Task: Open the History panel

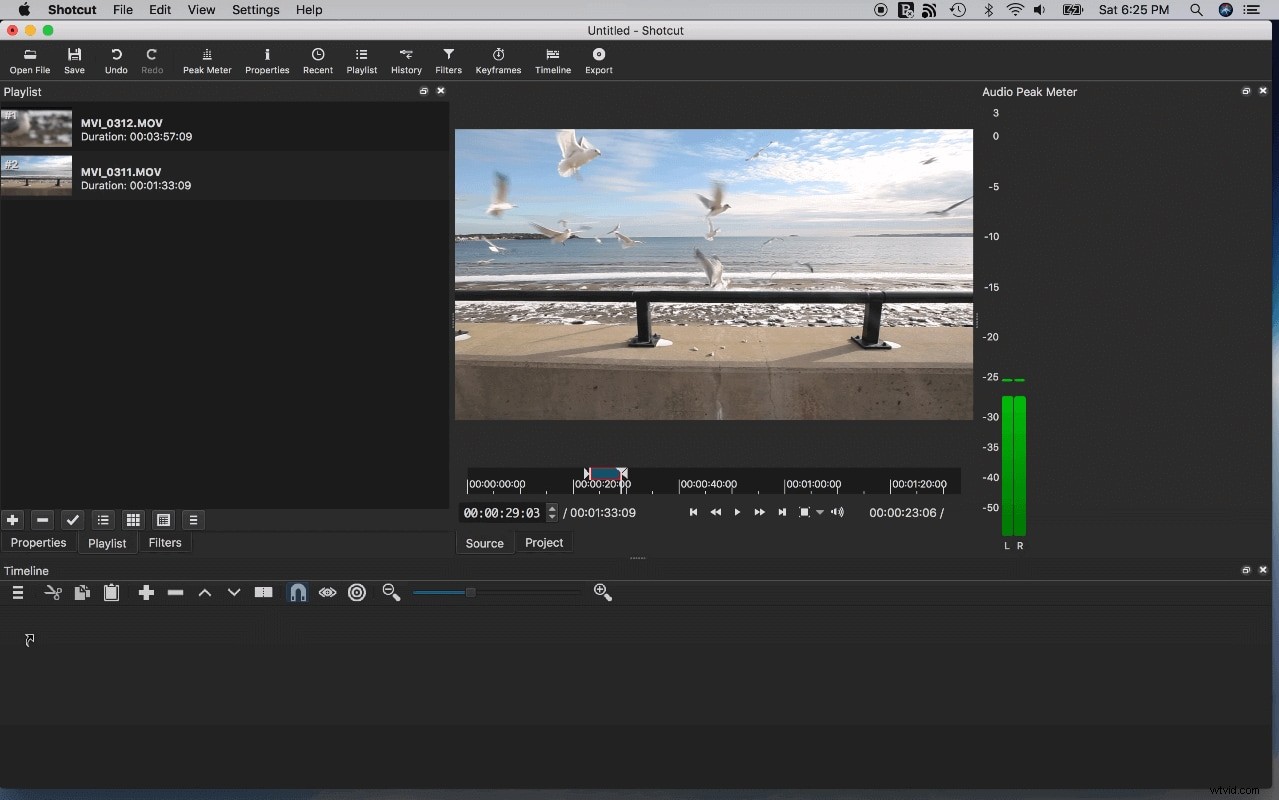Action: point(406,60)
